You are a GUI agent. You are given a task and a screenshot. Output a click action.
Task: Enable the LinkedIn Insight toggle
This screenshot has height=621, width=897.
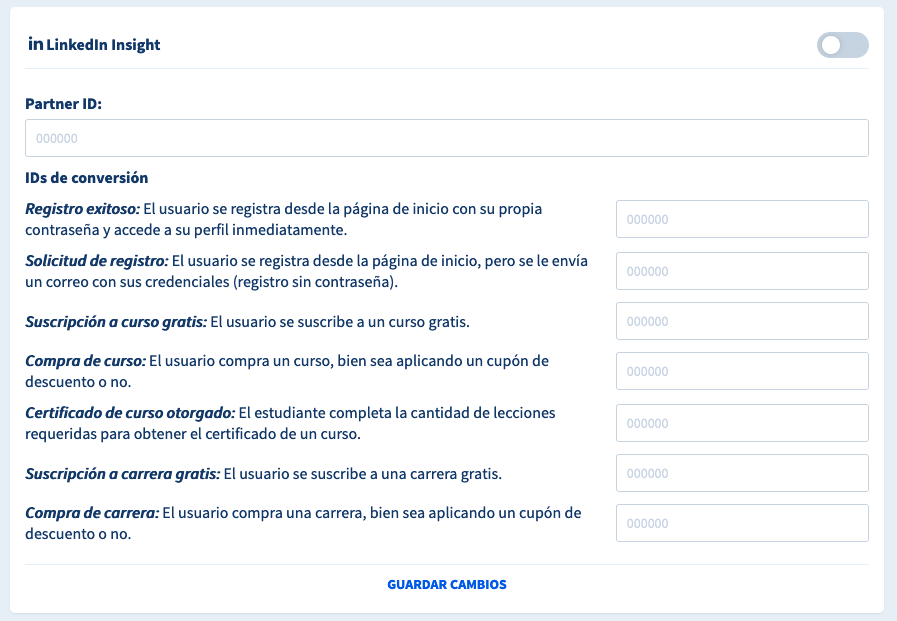842,45
